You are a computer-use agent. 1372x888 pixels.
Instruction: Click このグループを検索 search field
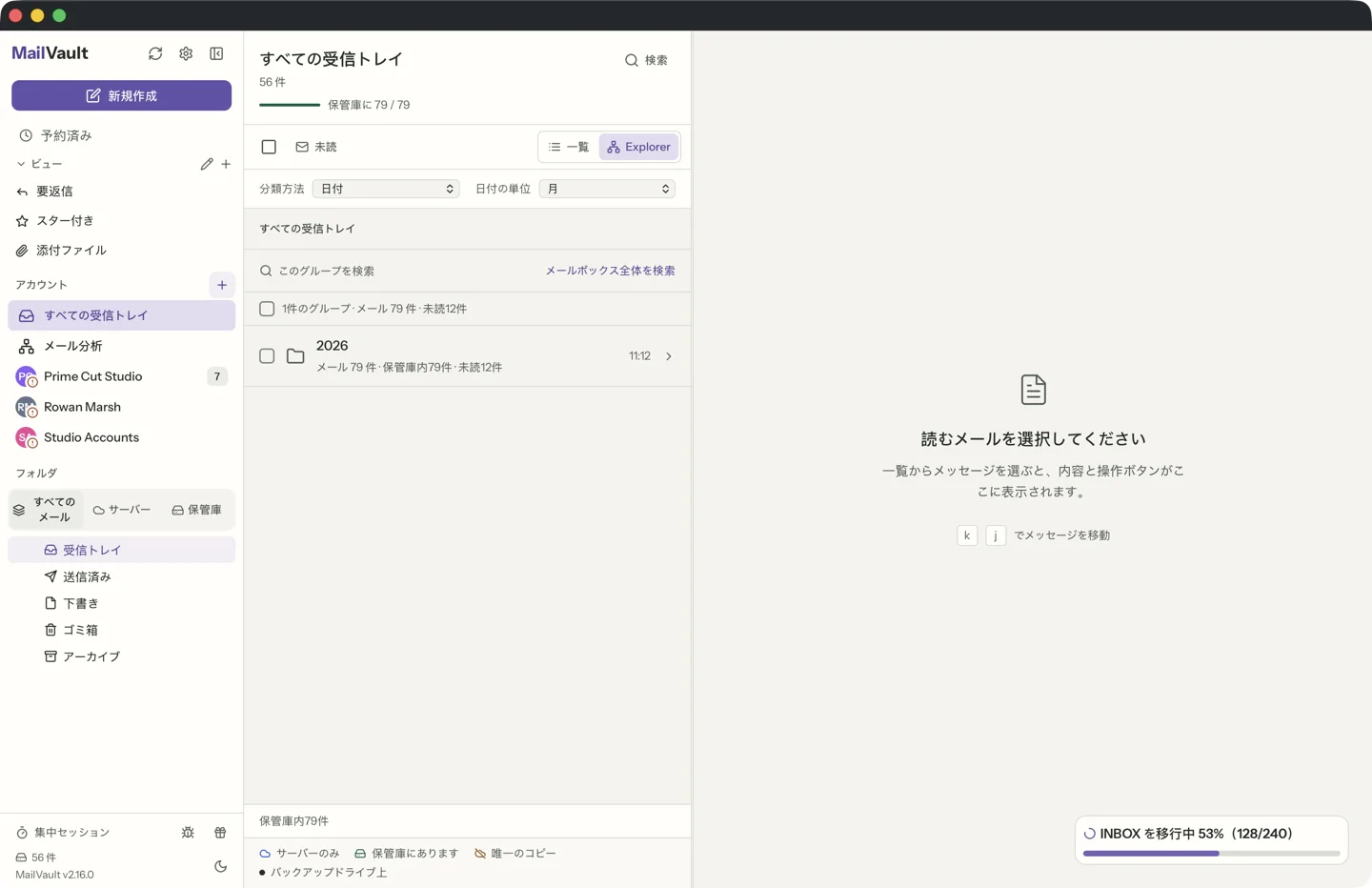click(x=395, y=271)
